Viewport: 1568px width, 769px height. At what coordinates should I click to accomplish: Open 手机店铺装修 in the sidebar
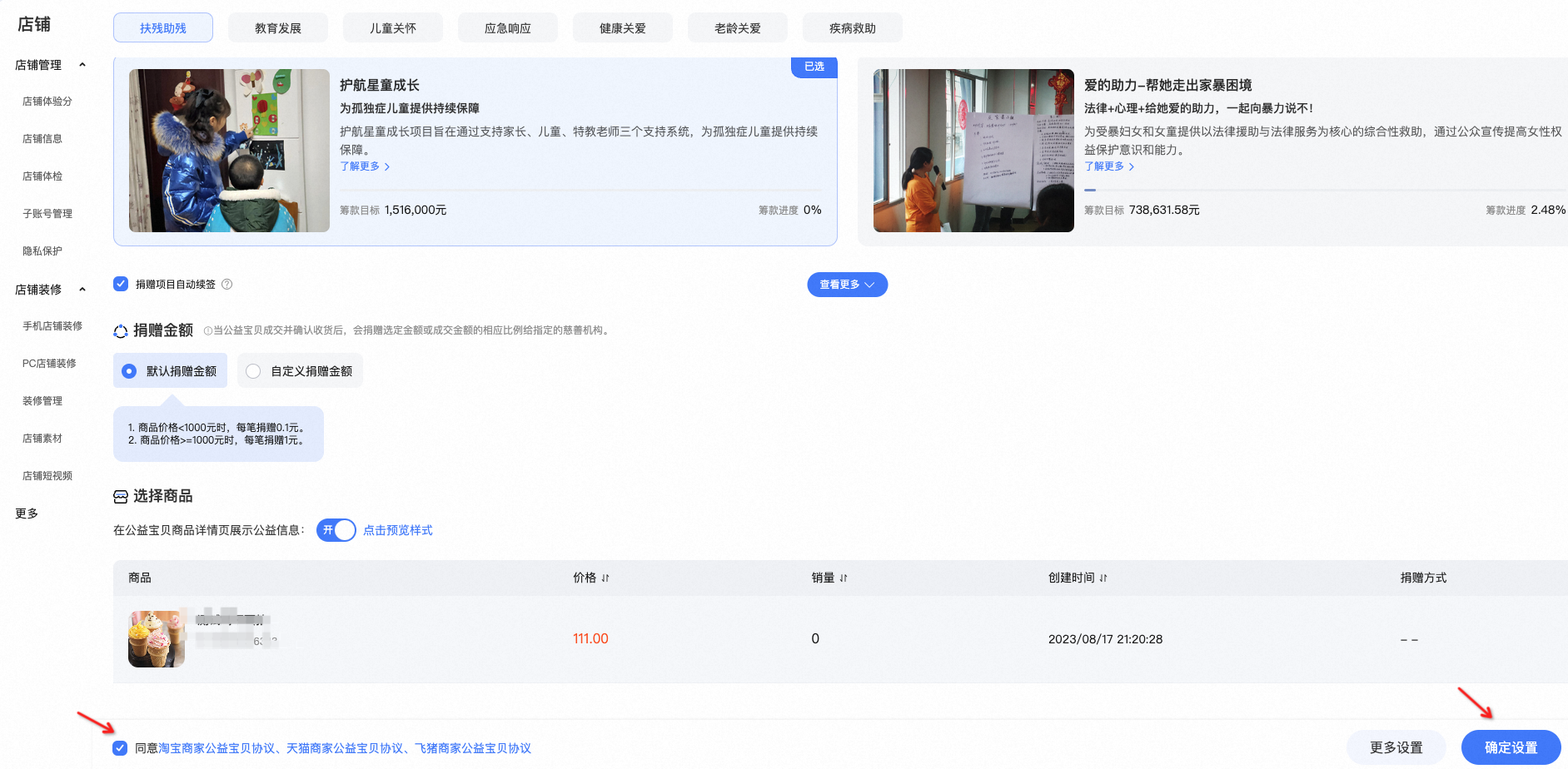click(x=52, y=326)
